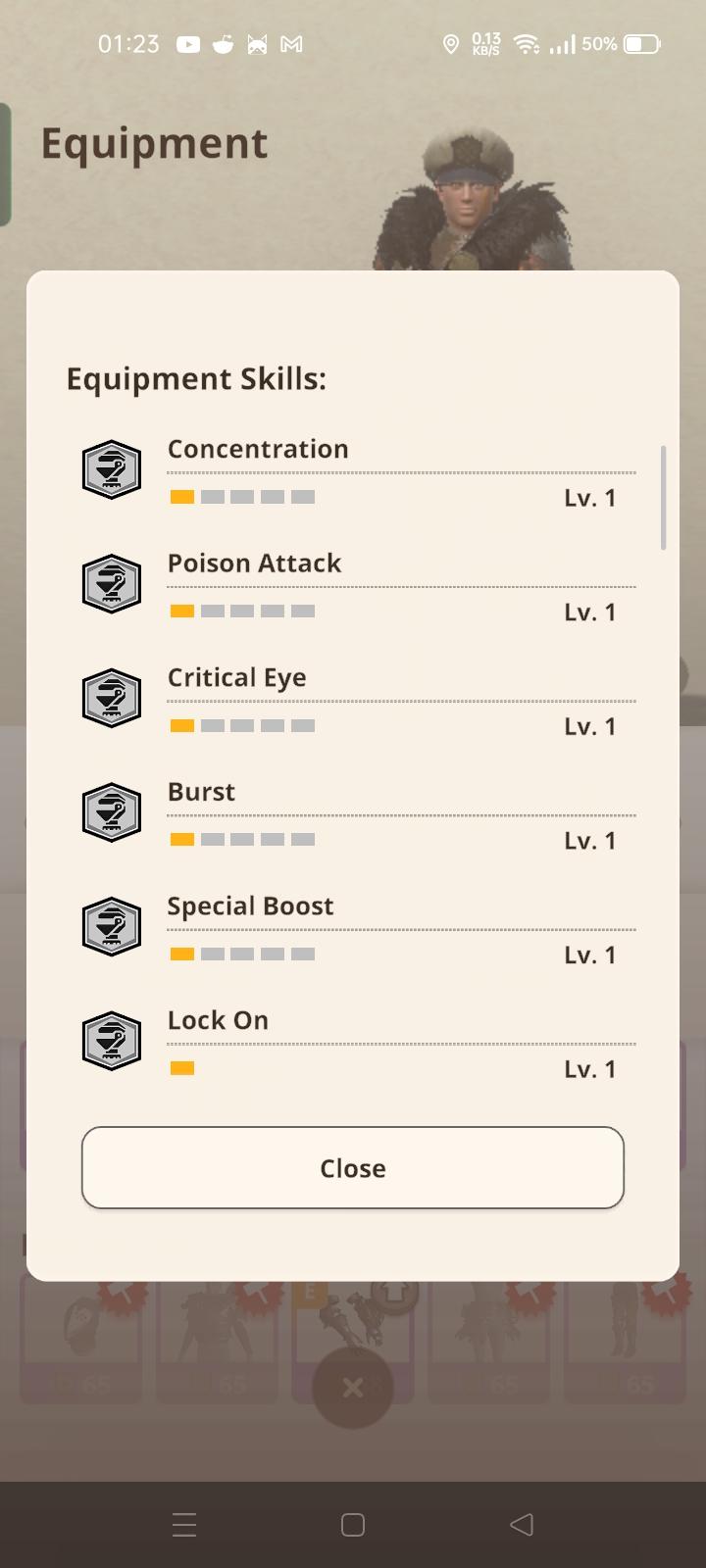Click the skills list scrollbar
This screenshot has height=1568, width=706.
click(664, 497)
